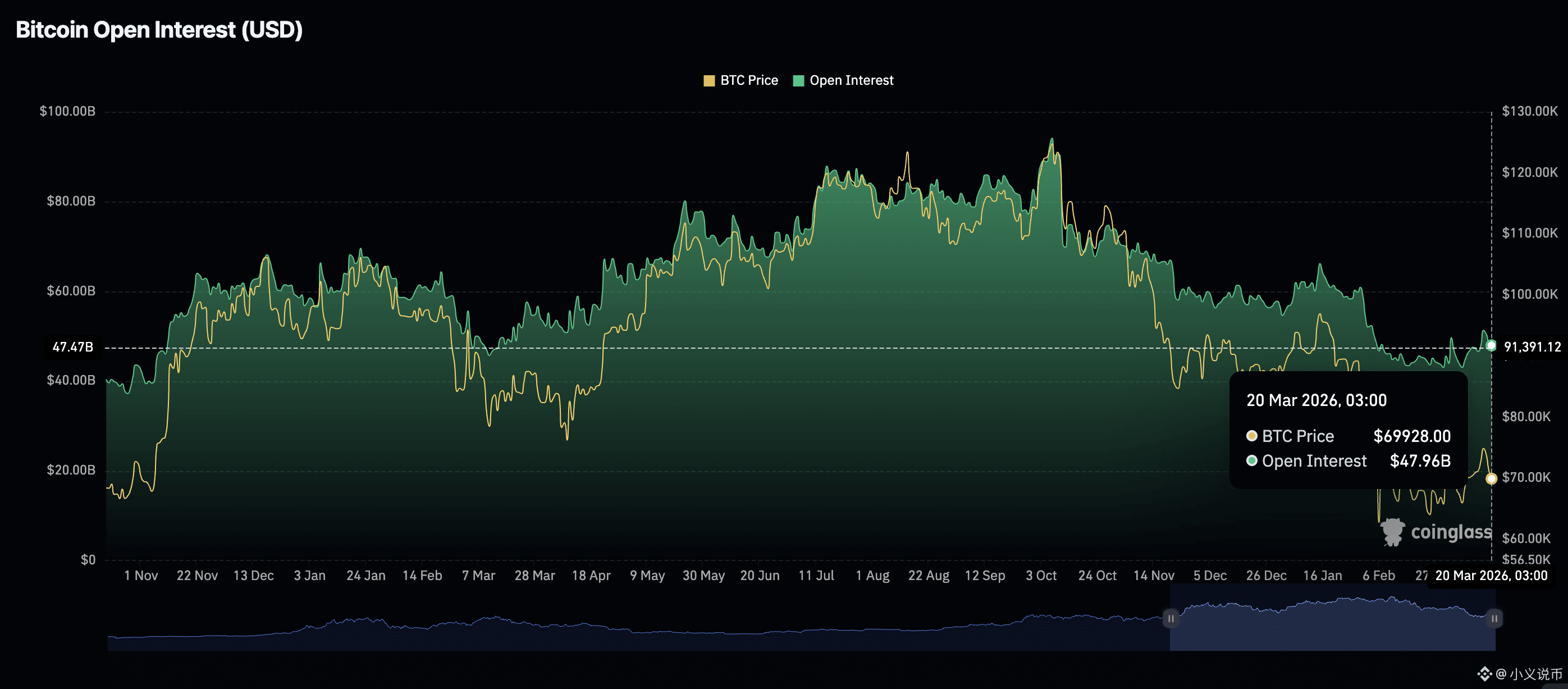The image size is (1568, 689).
Task: Click the Open Interest legend label
Action: [851, 80]
